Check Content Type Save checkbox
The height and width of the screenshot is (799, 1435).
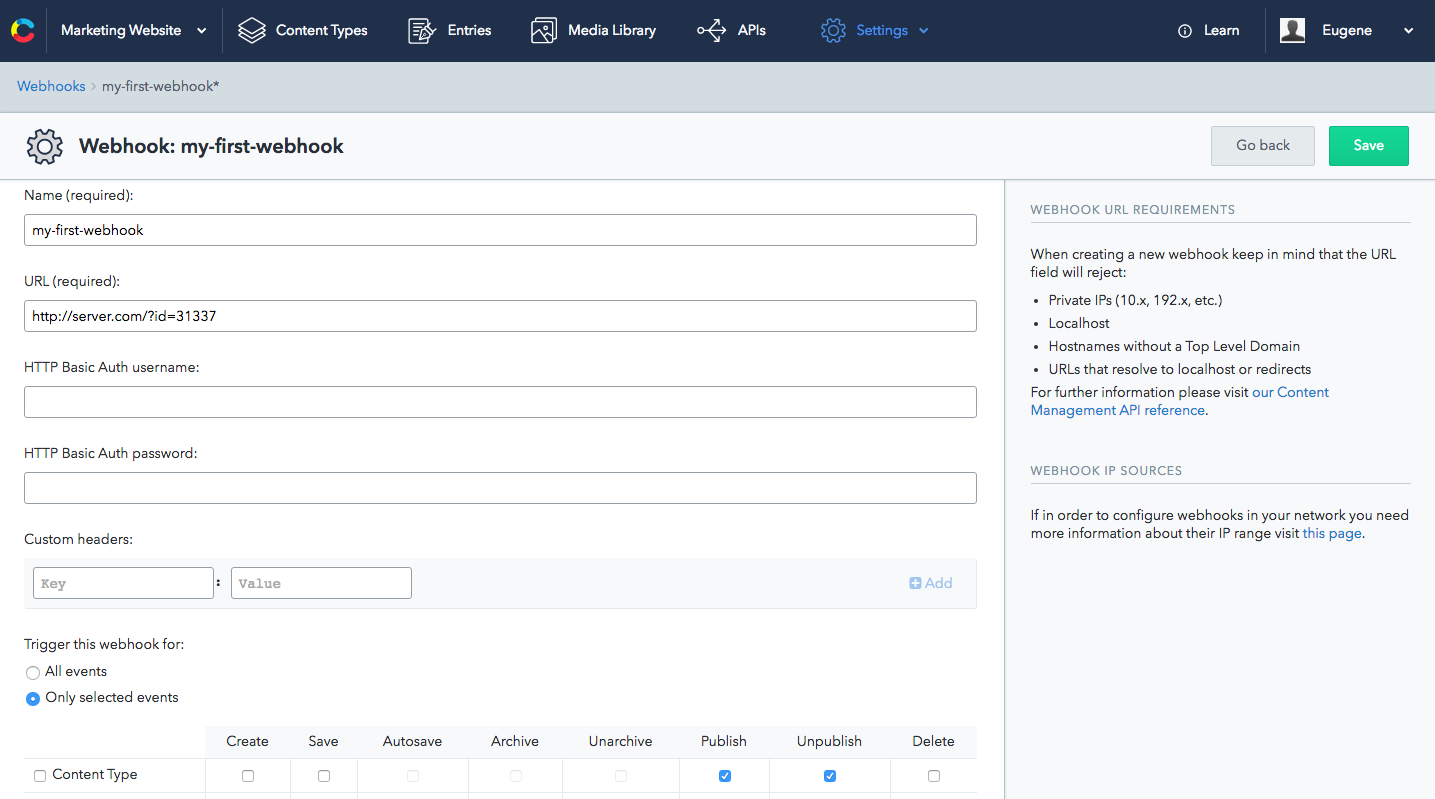tap(324, 776)
